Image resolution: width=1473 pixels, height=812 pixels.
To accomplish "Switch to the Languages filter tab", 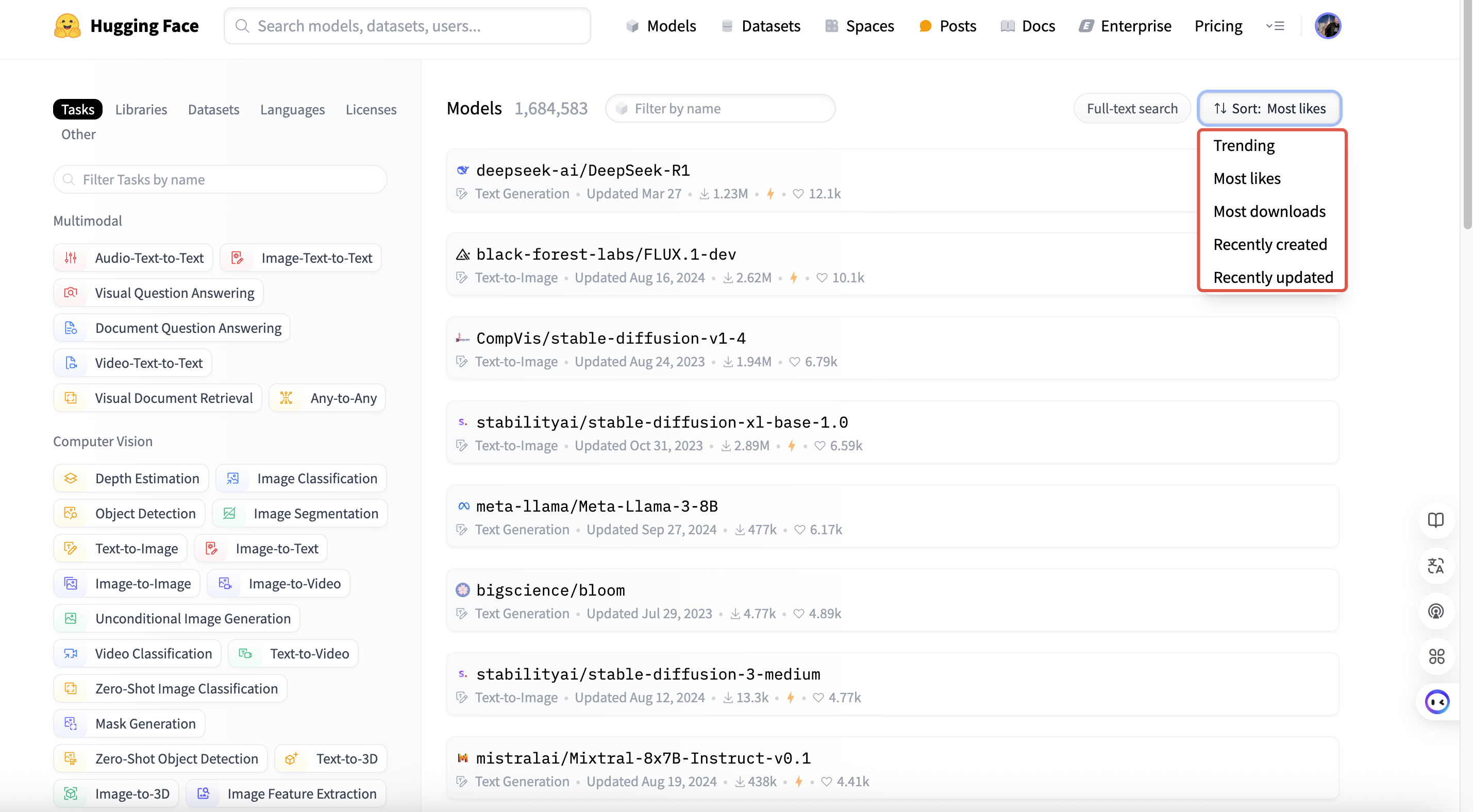I will 292,109.
